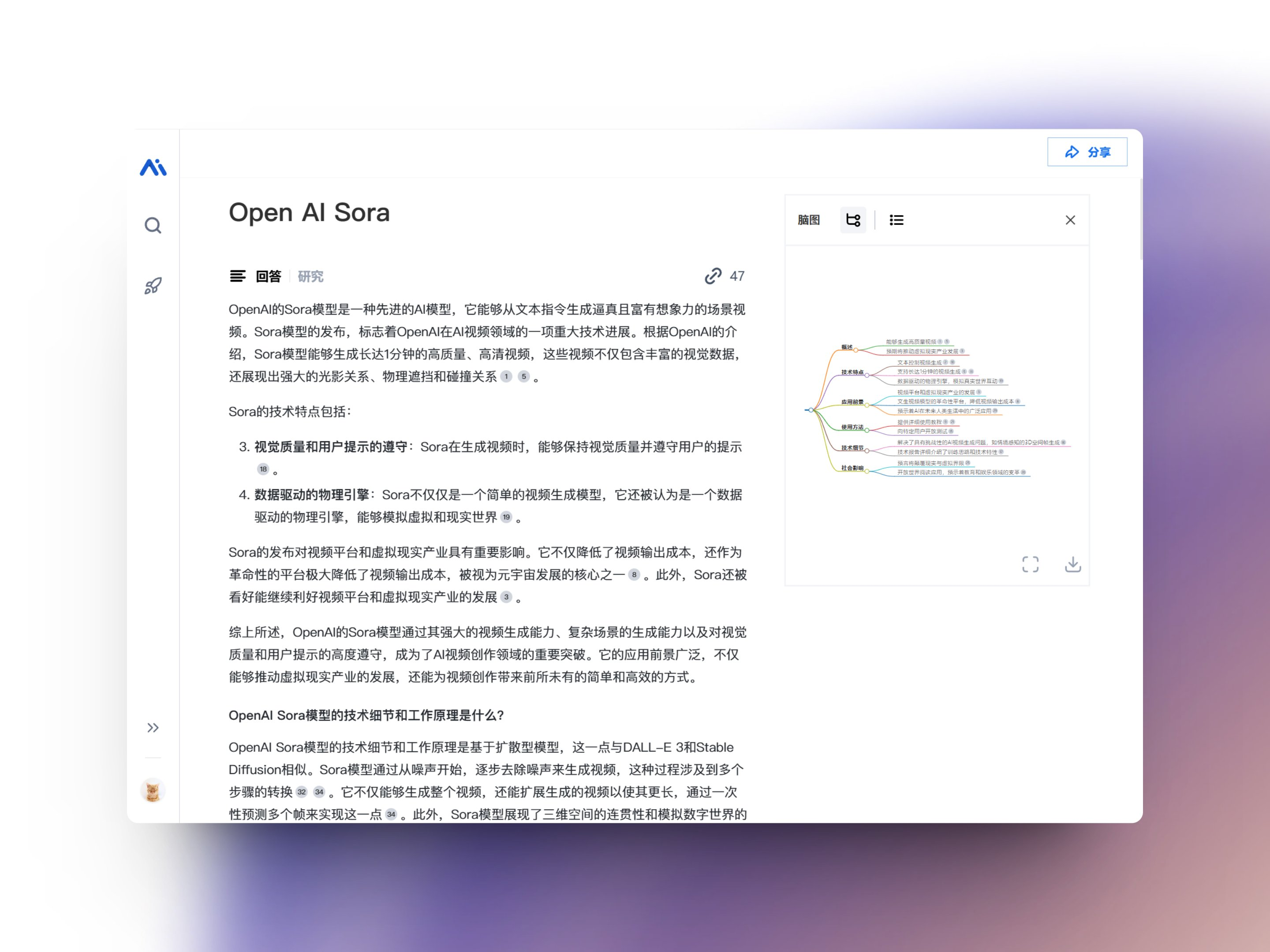This screenshot has width=1270, height=952.
Task: Switch mind map to outline list view
Action: (x=896, y=220)
